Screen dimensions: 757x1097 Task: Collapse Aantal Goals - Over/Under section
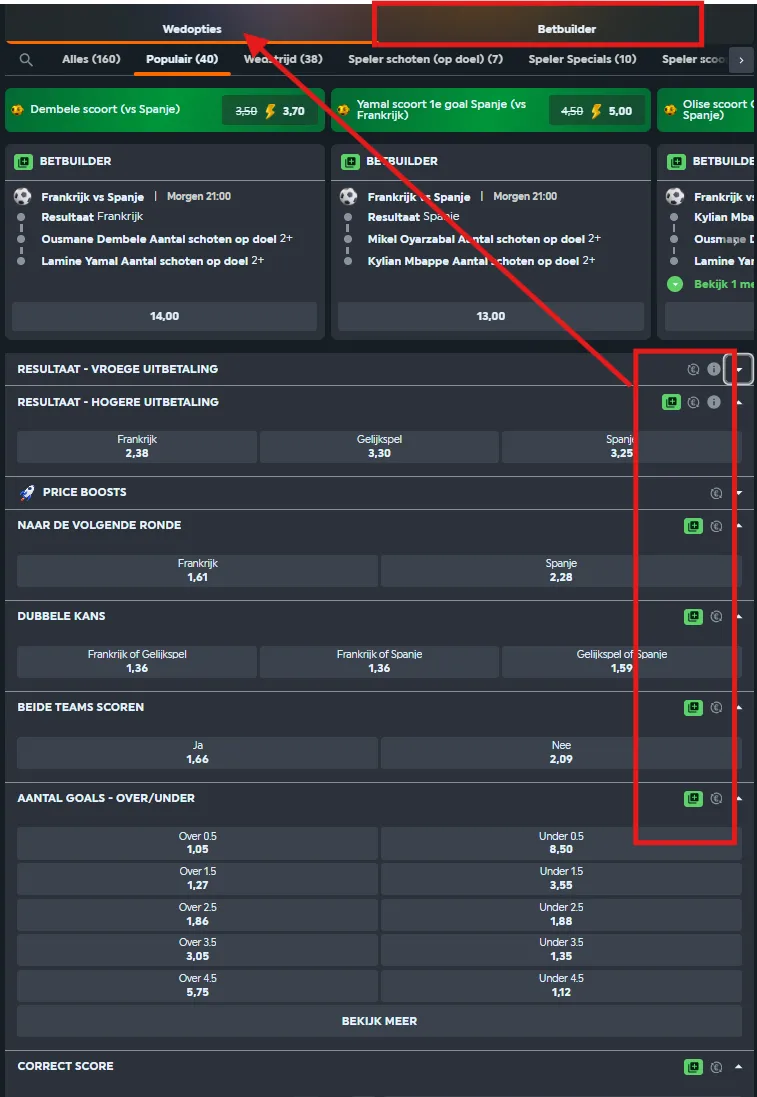coord(740,798)
